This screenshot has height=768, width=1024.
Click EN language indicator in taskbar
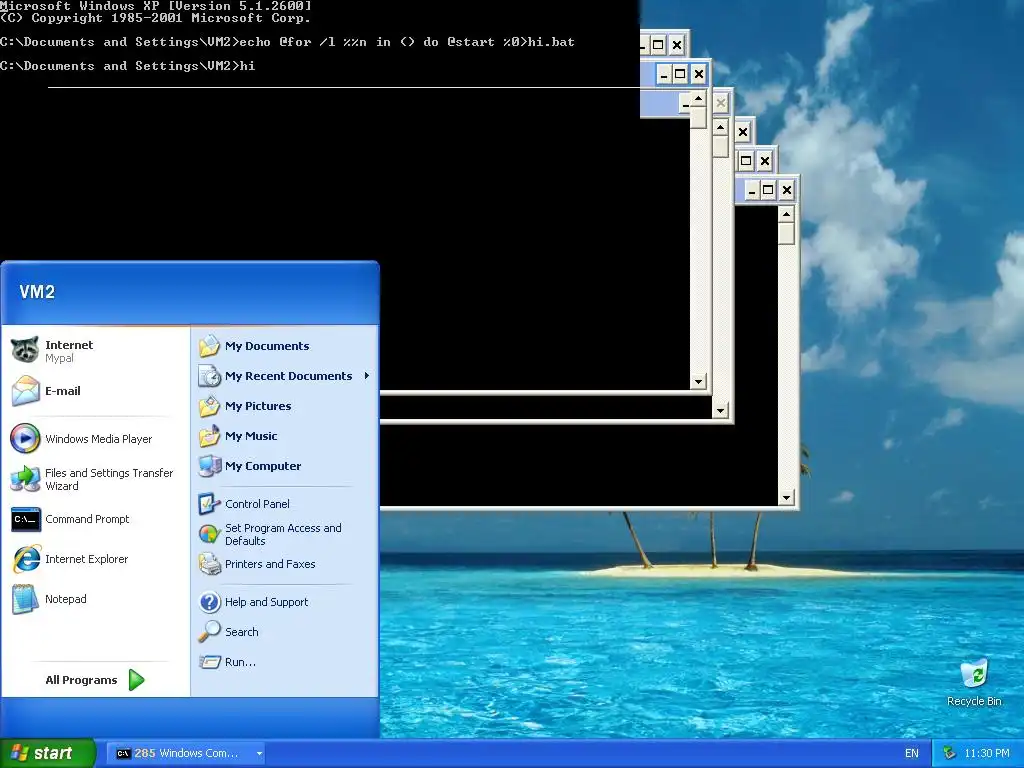912,753
